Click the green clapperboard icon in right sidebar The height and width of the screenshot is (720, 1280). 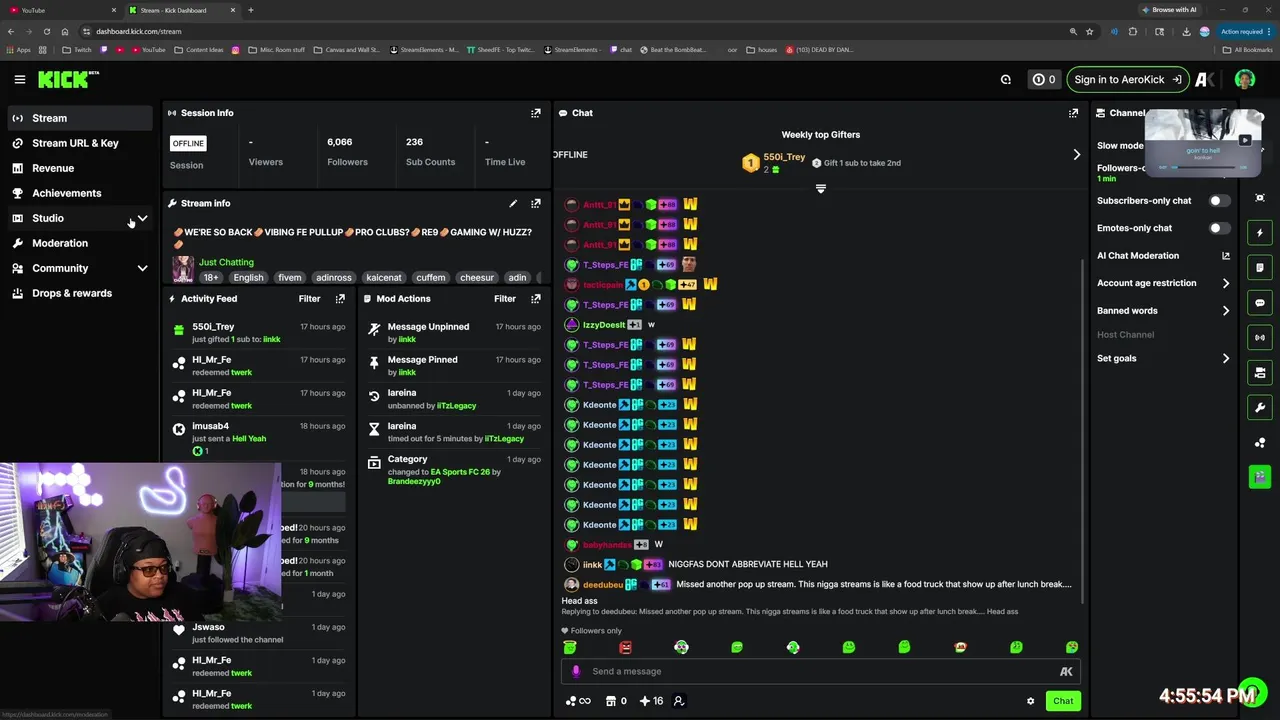tap(1260, 477)
